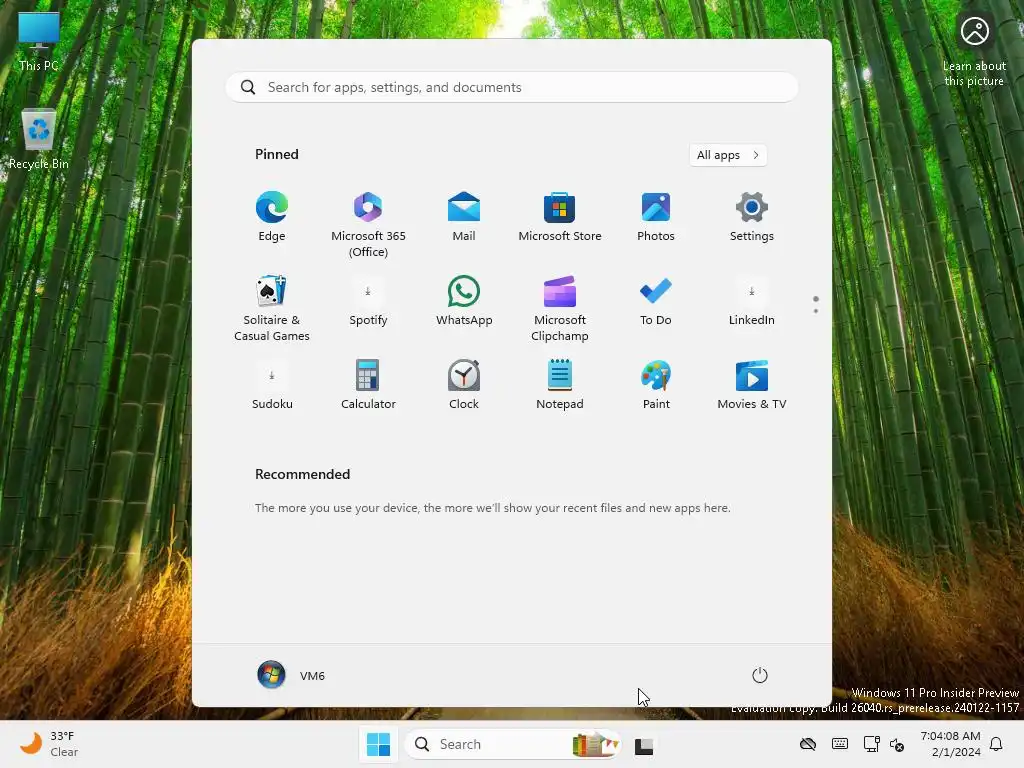Open the black app icon on taskbar
The height and width of the screenshot is (768, 1024).
click(x=644, y=745)
